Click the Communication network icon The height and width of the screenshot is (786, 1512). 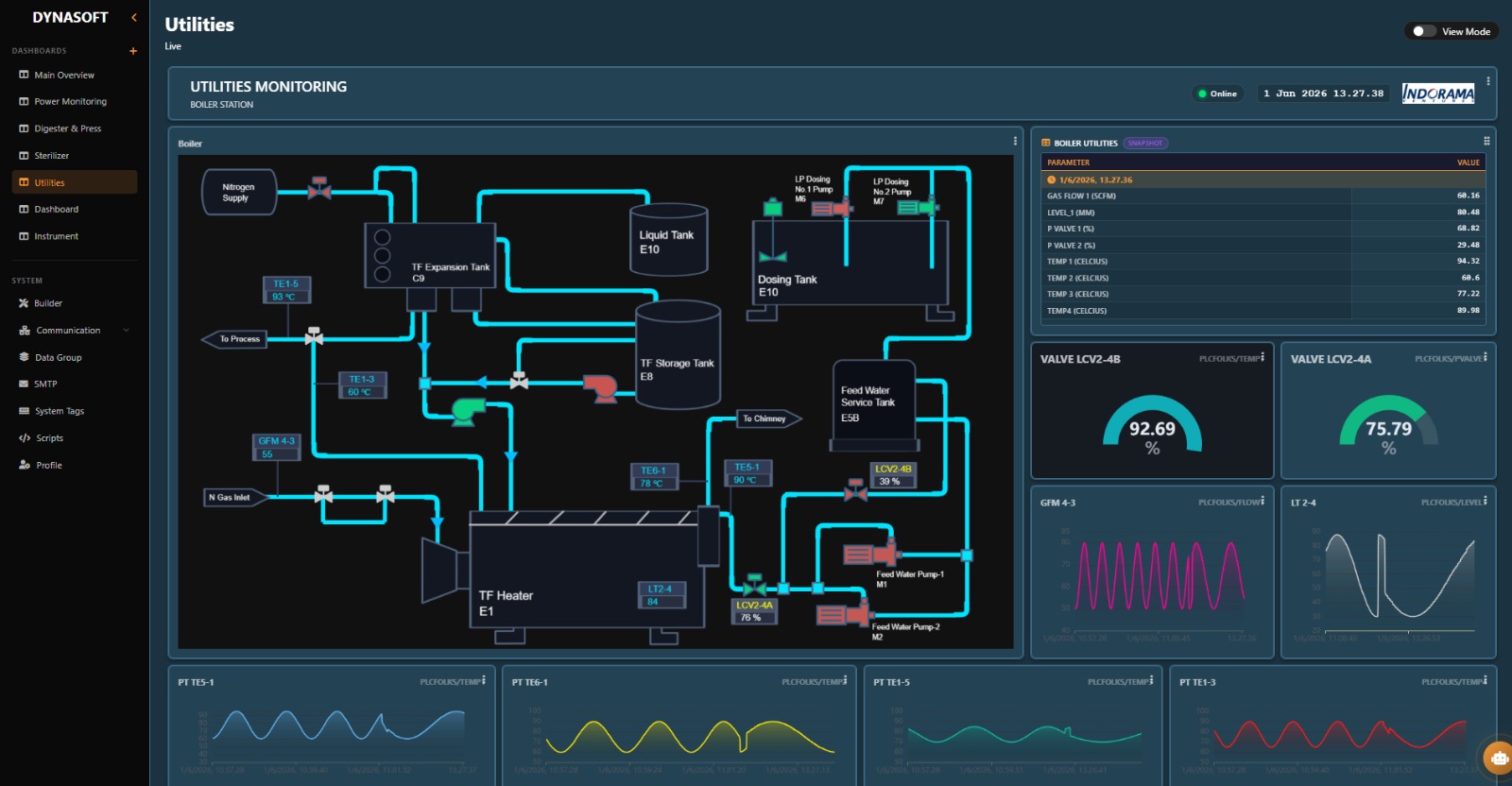pos(25,331)
